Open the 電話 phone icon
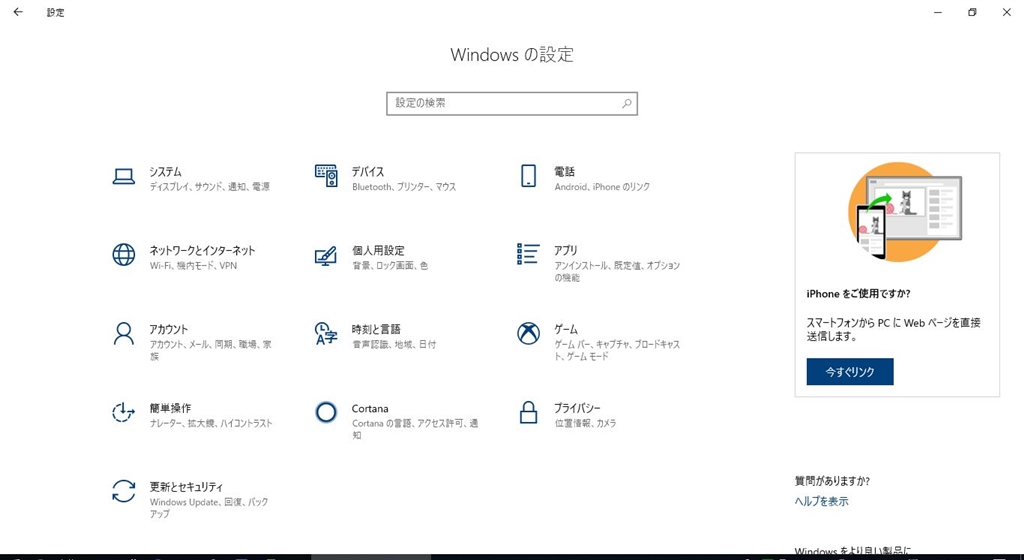This screenshot has width=1024, height=560. point(528,176)
